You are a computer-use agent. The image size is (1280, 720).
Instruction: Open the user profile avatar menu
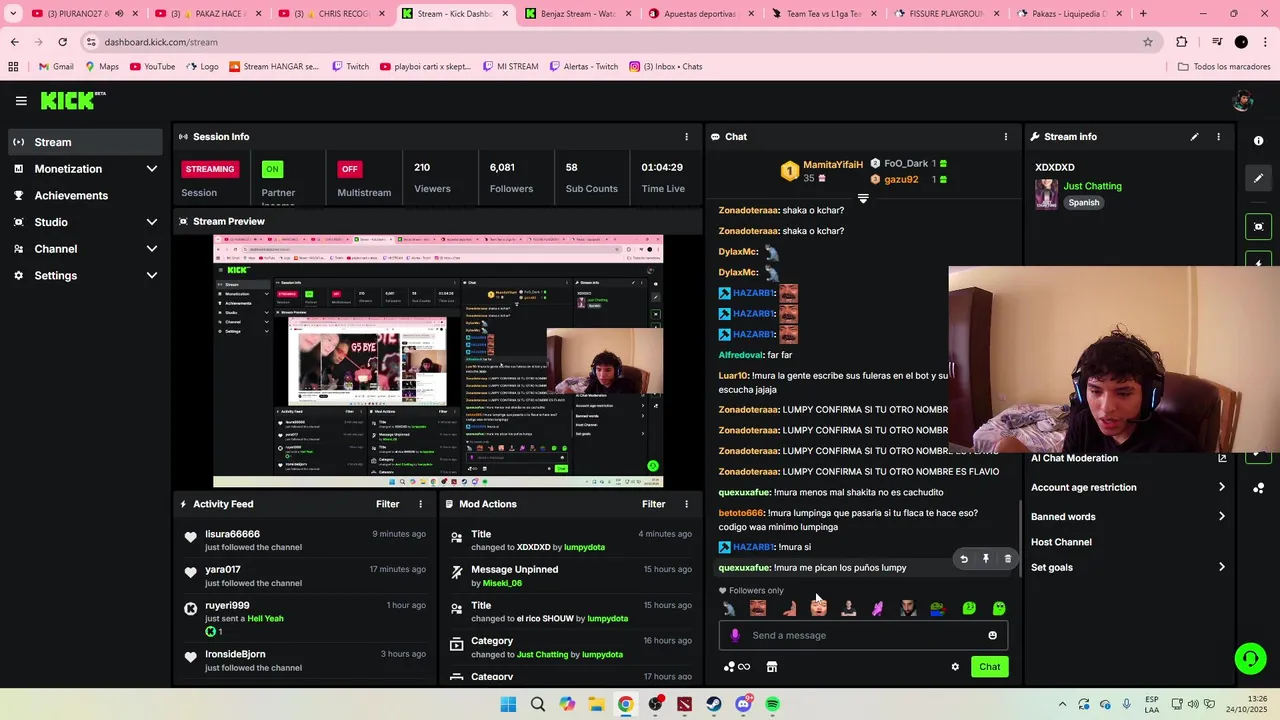[x=1243, y=100]
